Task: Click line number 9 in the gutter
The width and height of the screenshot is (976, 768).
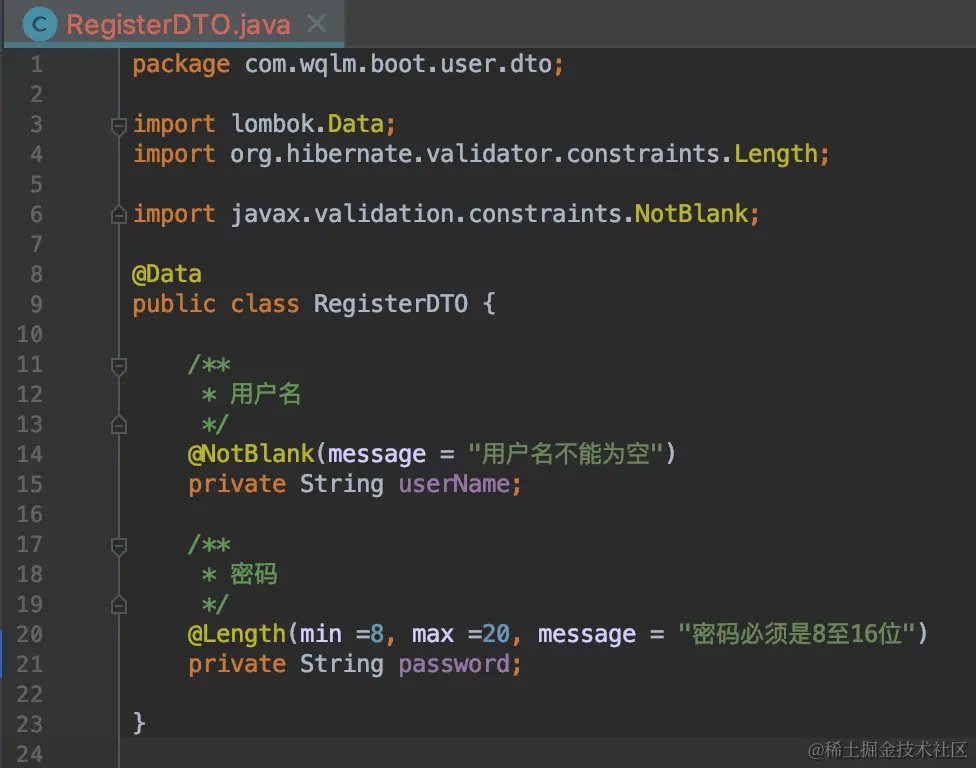Action: (x=37, y=304)
